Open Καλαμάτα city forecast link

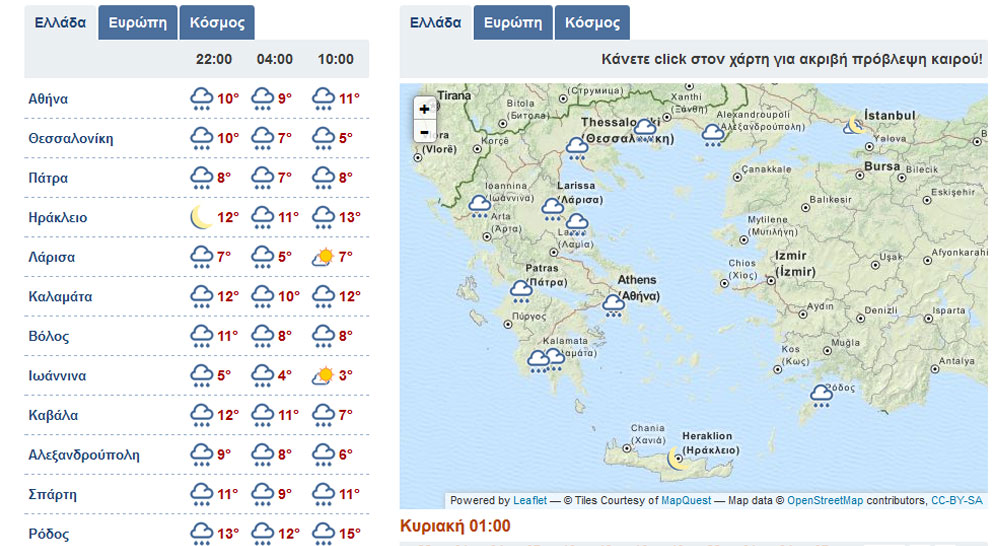pyautogui.click(x=60, y=297)
